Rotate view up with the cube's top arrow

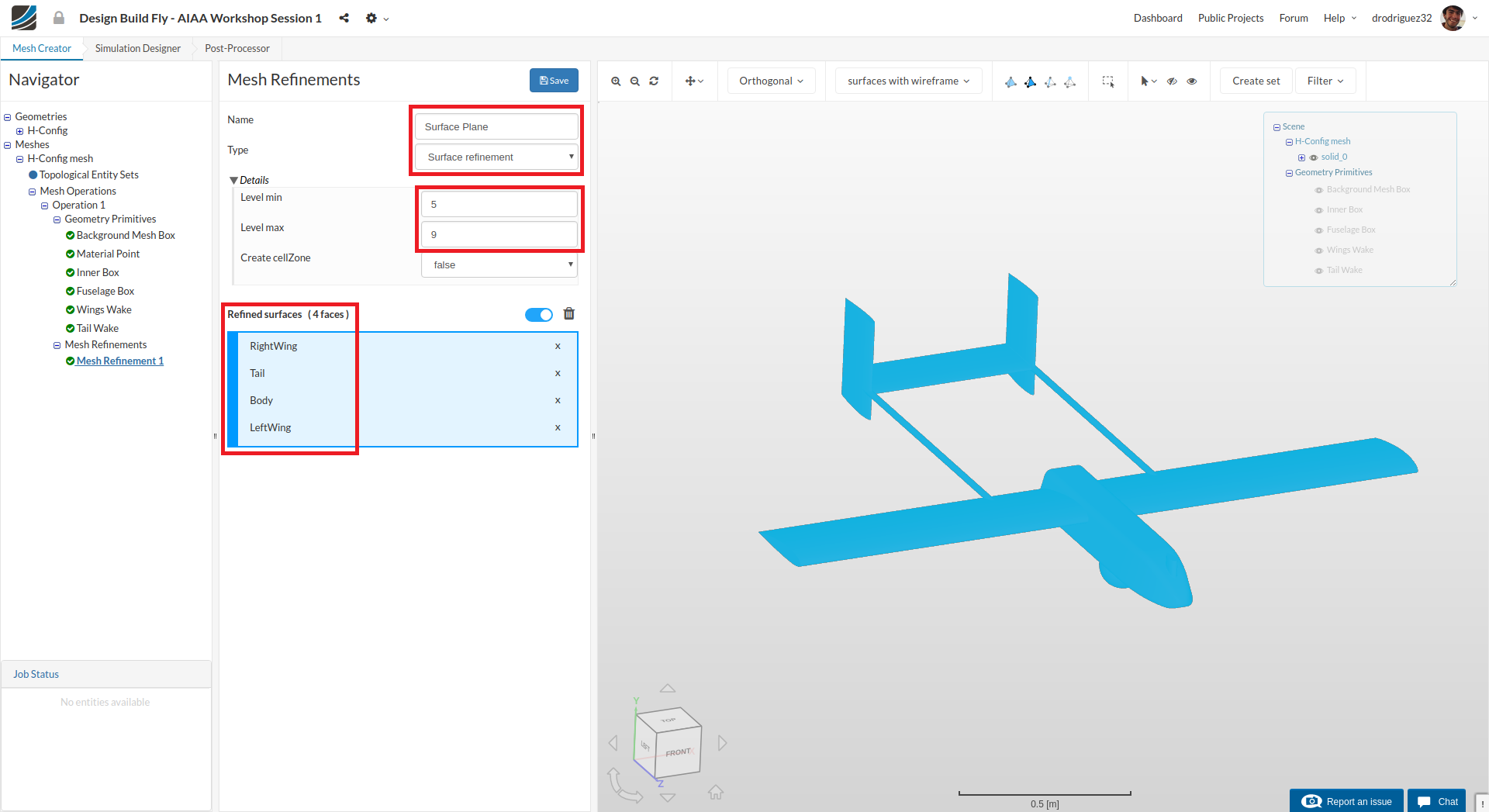click(x=668, y=688)
